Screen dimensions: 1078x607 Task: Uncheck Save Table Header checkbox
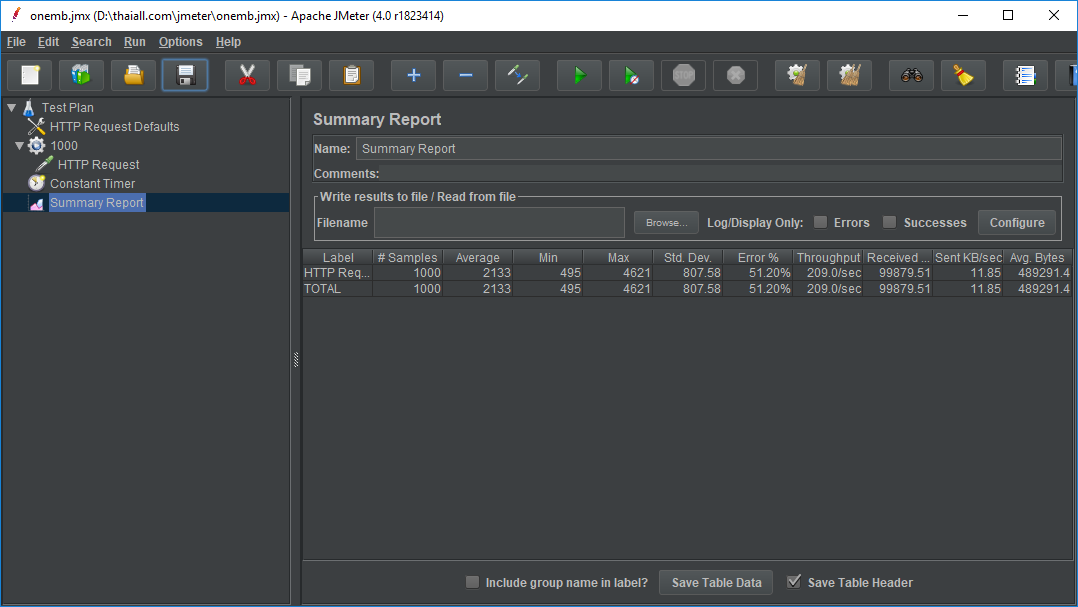pyautogui.click(x=794, y=582)
